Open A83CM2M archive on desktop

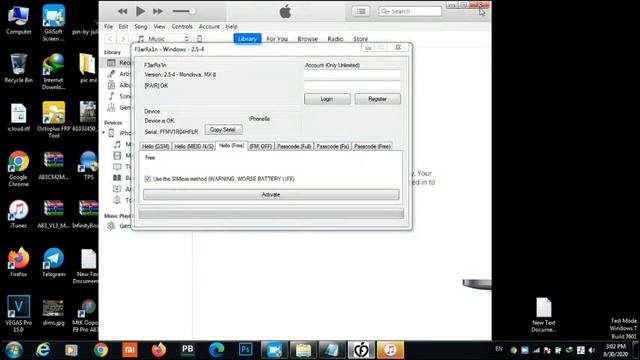coord(53,165)
